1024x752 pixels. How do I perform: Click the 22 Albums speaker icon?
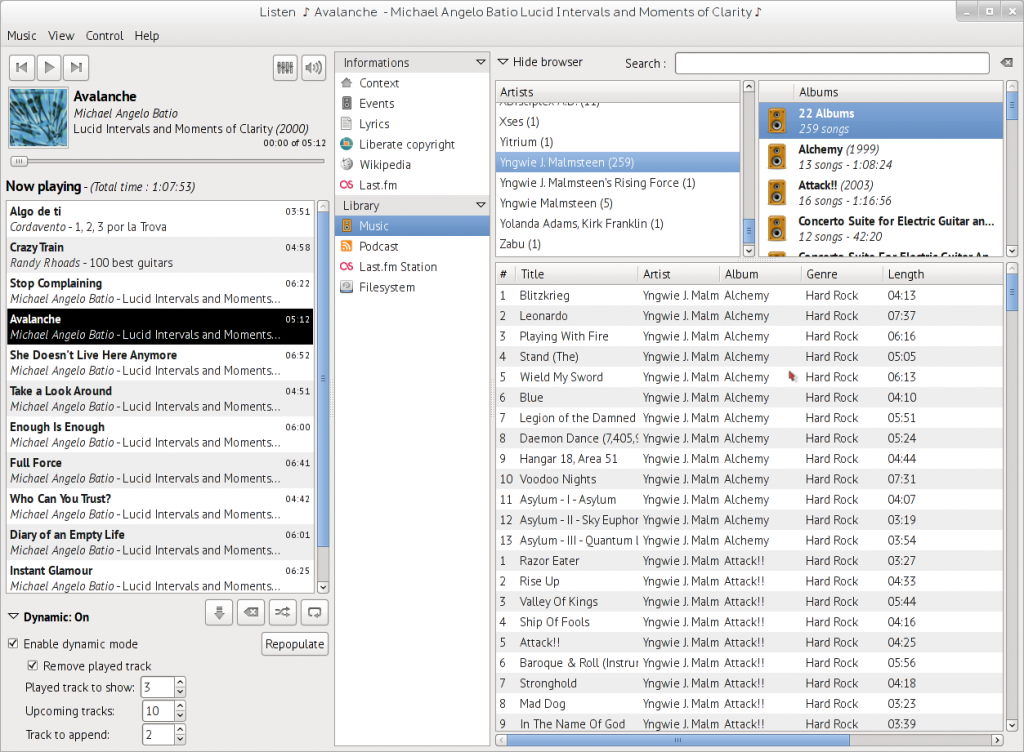point(776,121)
